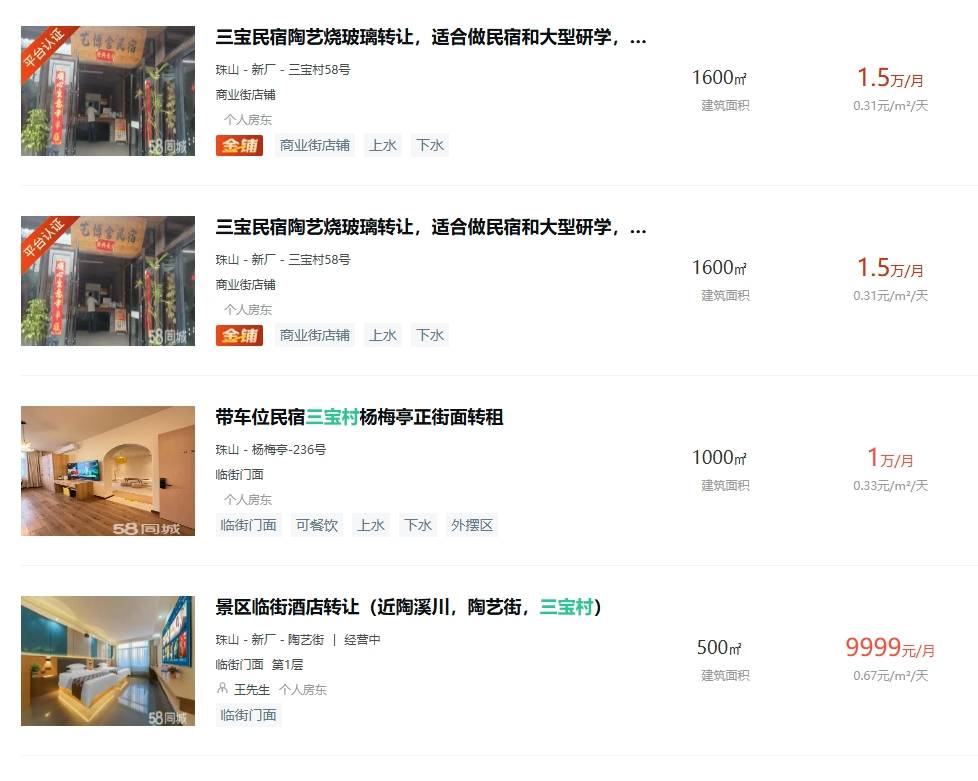Click the person icon beside 王先生
The width and height of the screenshot is (978, 781).
[x=222, y=689]
